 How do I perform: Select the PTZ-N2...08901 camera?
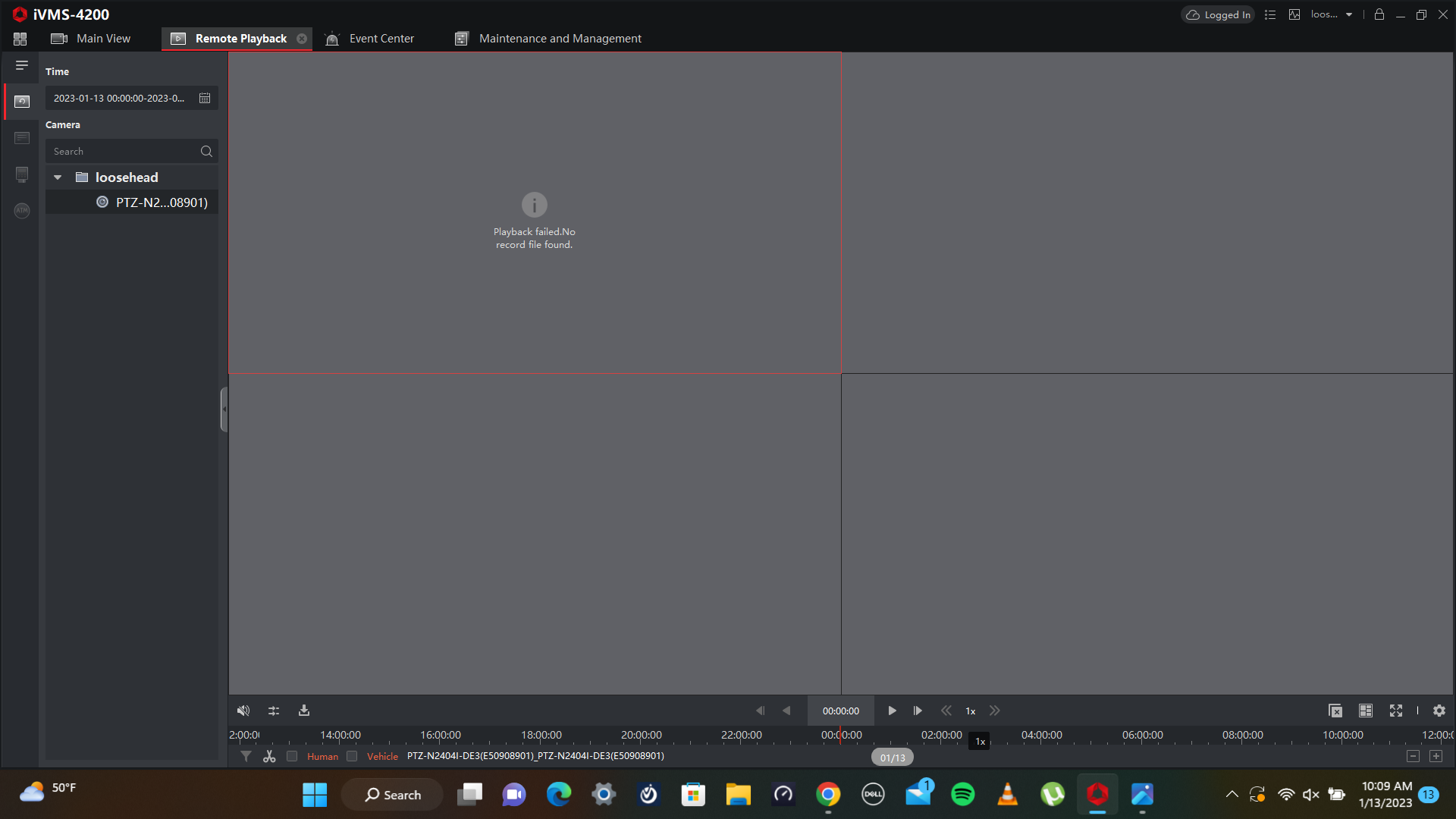[x=162, y=202]
